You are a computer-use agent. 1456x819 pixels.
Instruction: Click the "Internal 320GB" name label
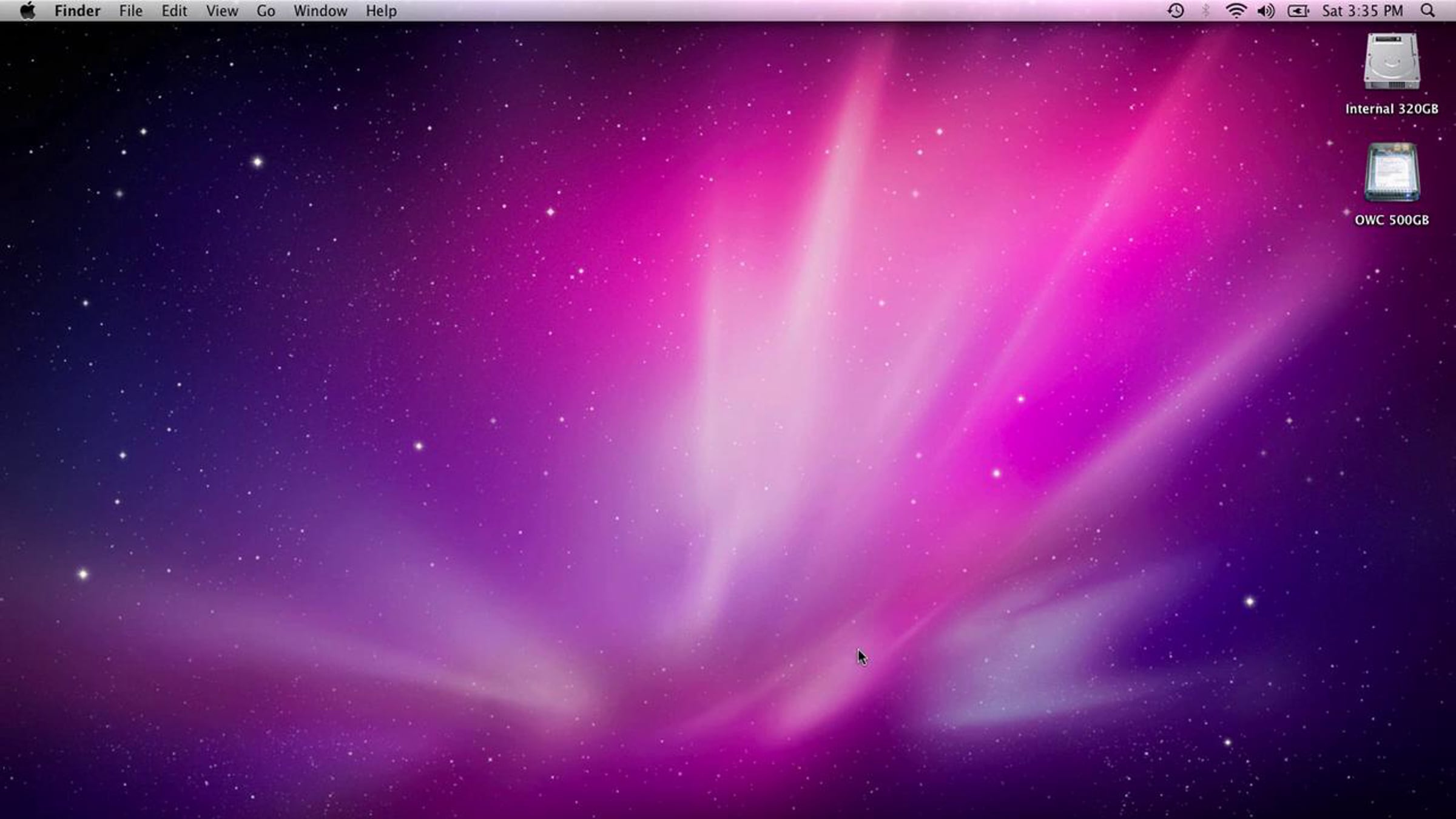pos(1392,109)
